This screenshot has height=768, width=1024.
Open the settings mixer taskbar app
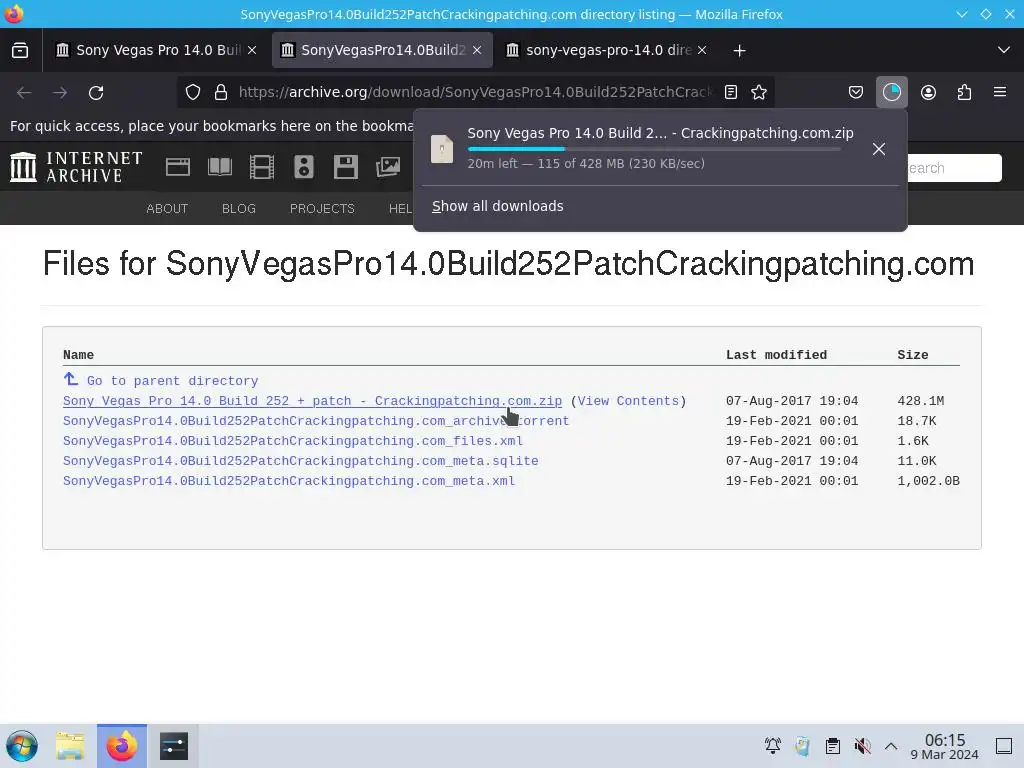pyautogui.click(x=174, y=746)
